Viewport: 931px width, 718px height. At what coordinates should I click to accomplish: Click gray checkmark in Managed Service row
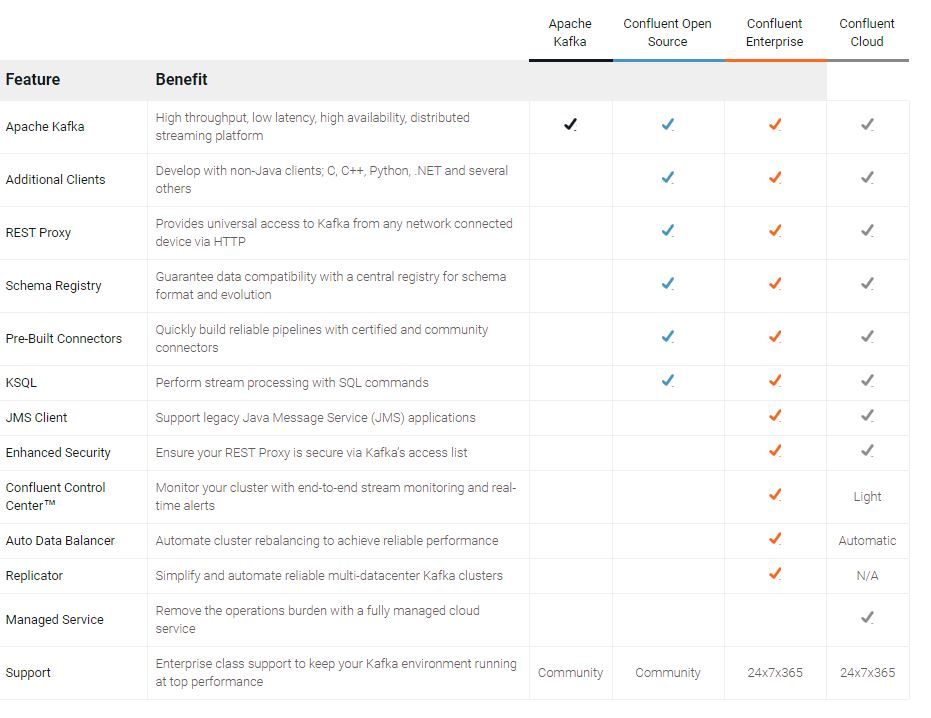pos(867,618)
